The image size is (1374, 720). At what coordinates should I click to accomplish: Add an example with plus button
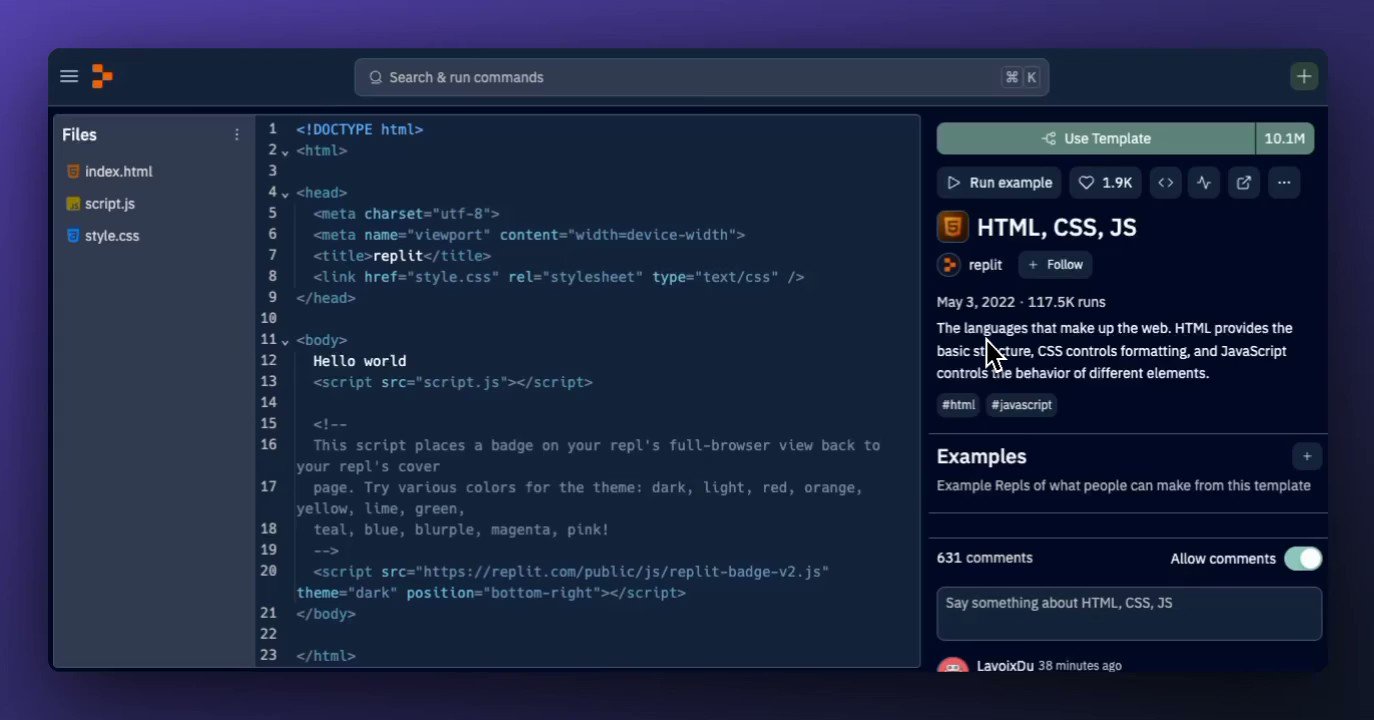point(1307,456)
